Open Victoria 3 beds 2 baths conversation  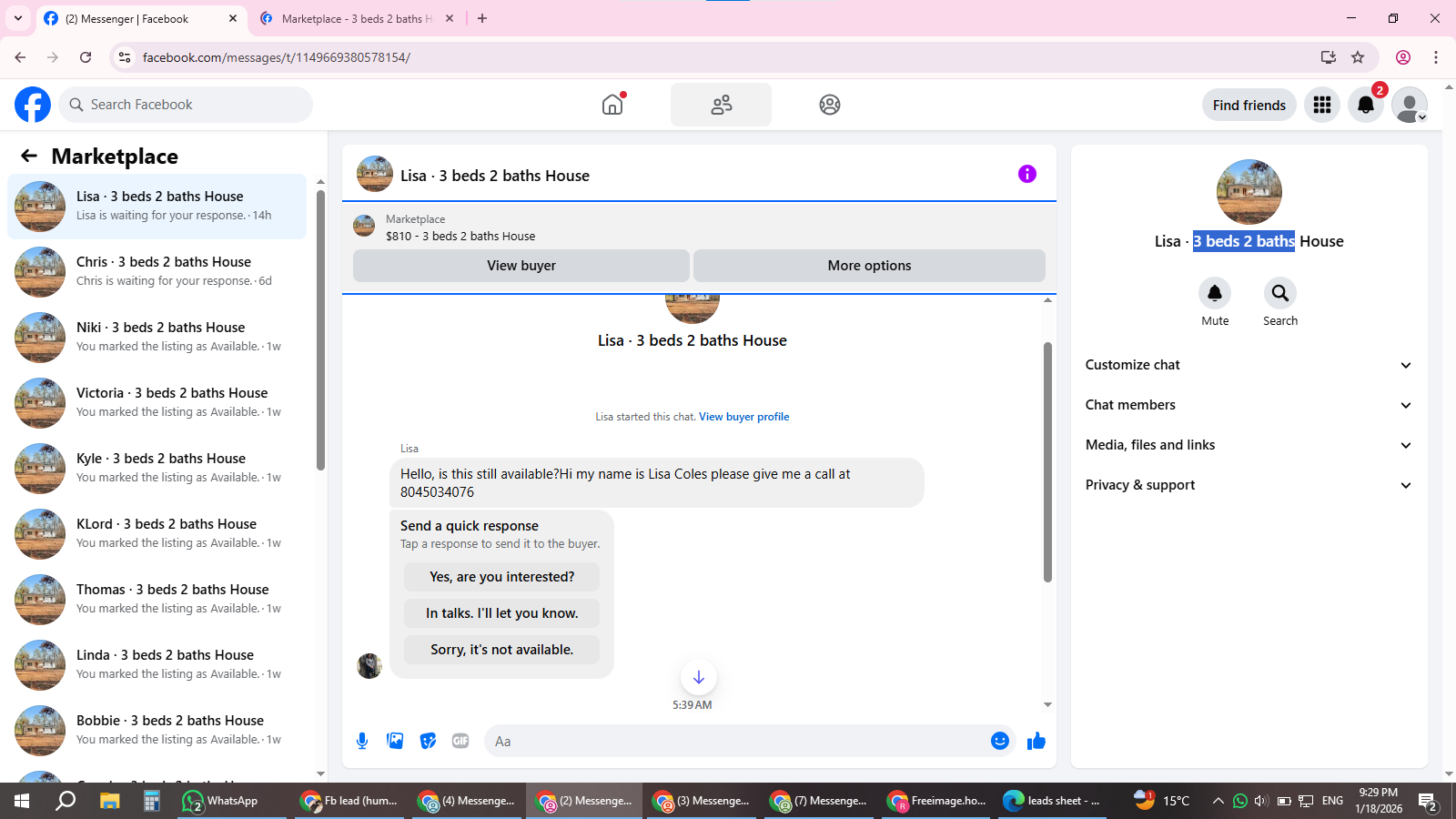point(157,403)
